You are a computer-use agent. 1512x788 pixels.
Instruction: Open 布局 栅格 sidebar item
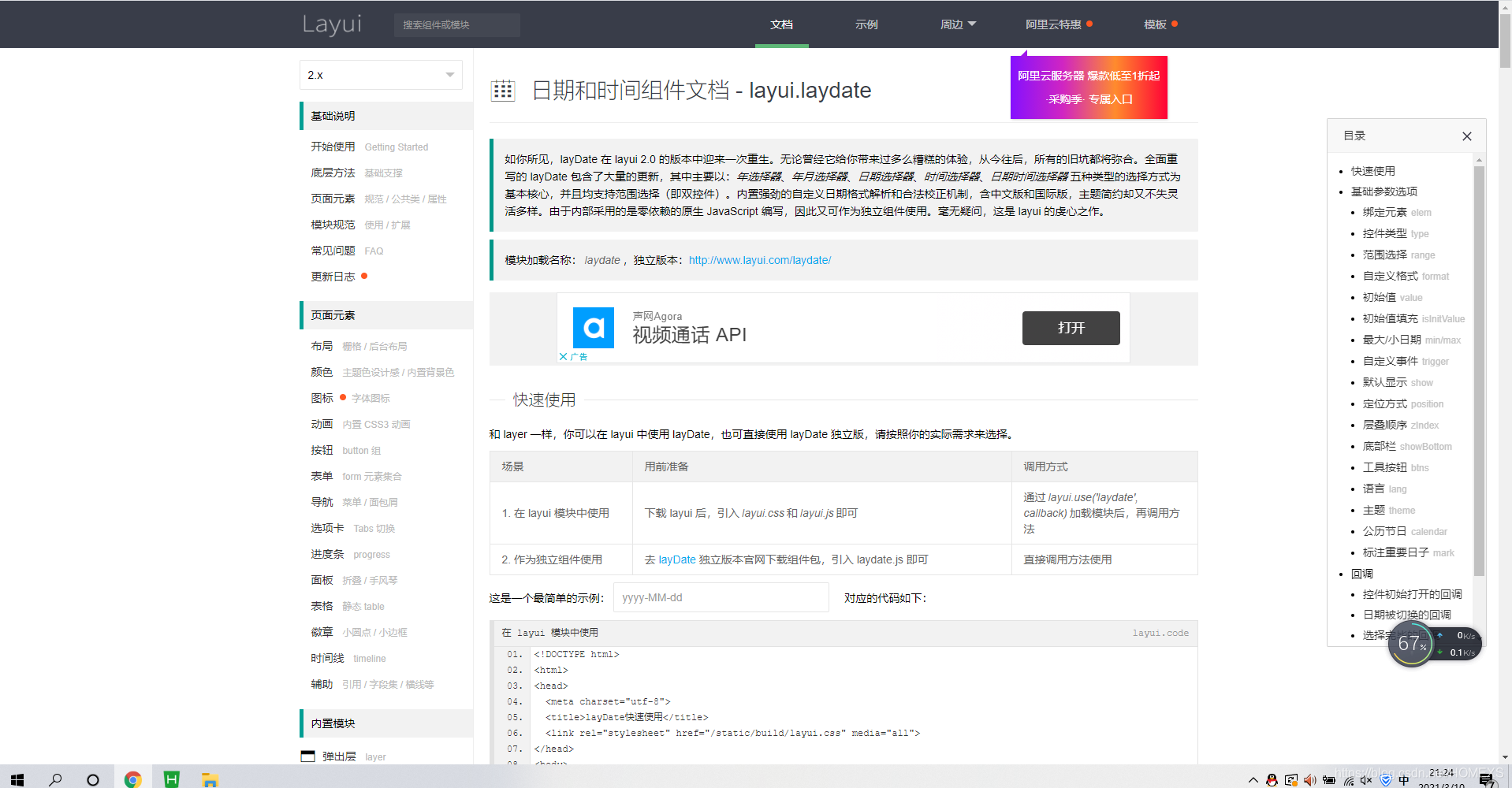(x=359, y=346)
